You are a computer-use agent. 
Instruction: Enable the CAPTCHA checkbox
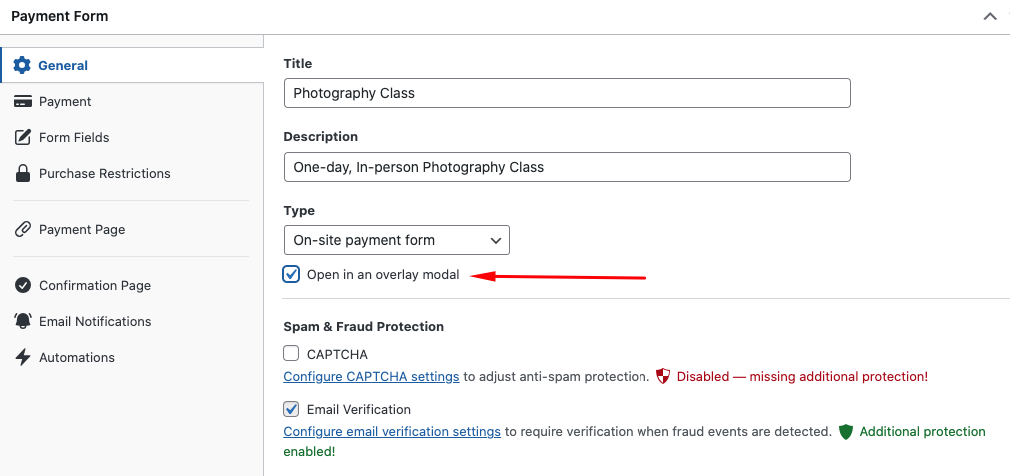[x=291, y=353]
